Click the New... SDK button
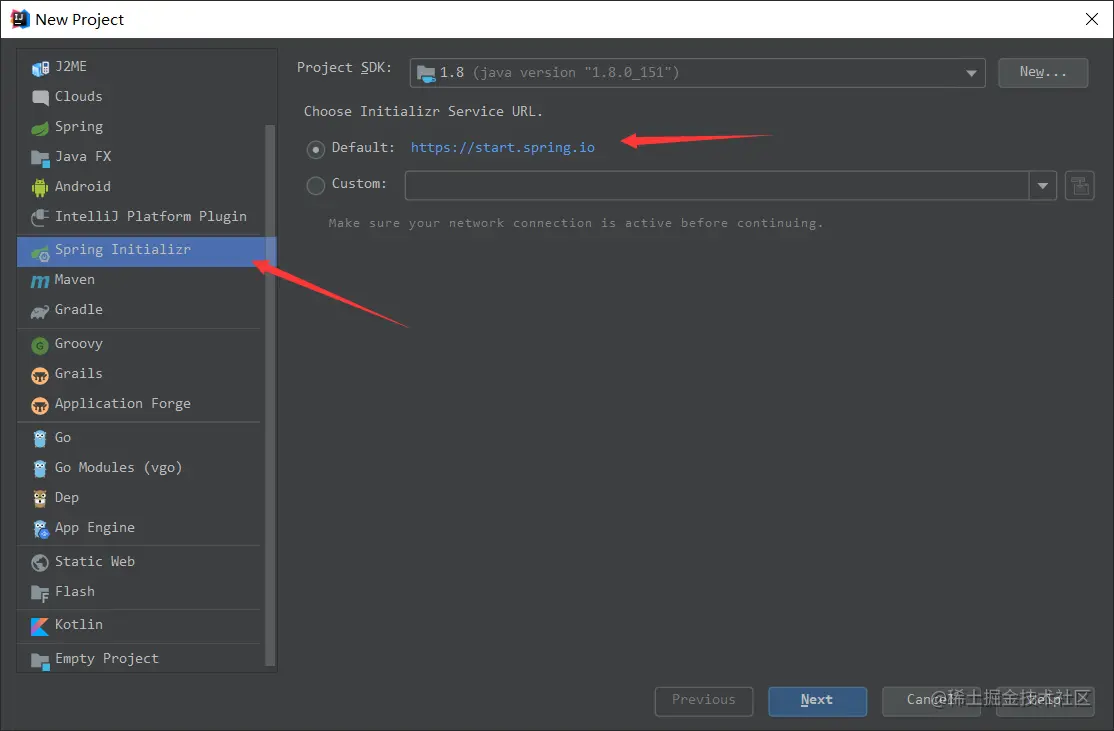1114x731 pixels. (x=1042, y=72)
